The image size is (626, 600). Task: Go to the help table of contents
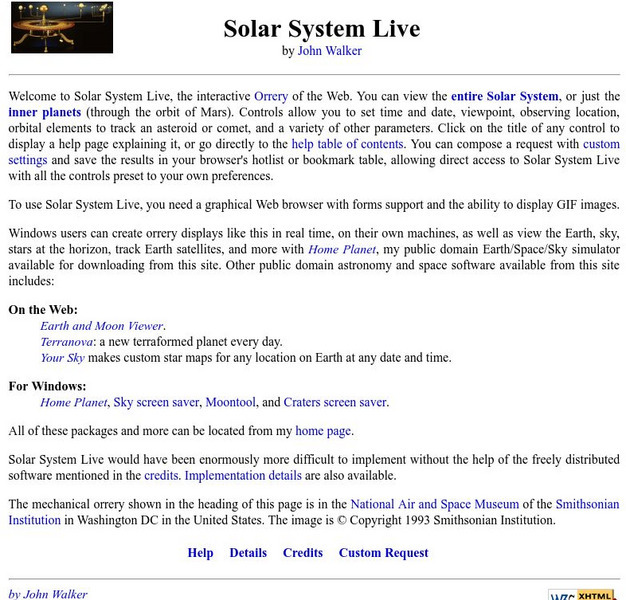(x=347, y=144)
